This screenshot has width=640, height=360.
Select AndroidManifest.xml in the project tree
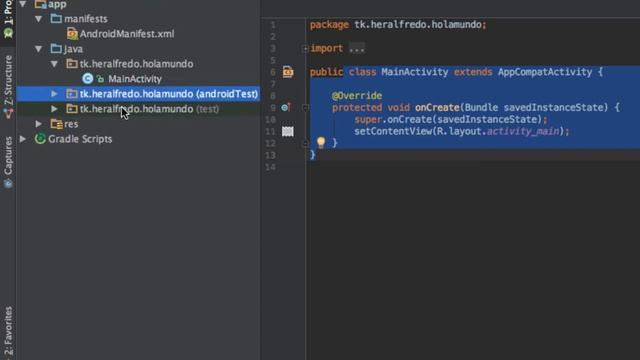pos(127,34)
